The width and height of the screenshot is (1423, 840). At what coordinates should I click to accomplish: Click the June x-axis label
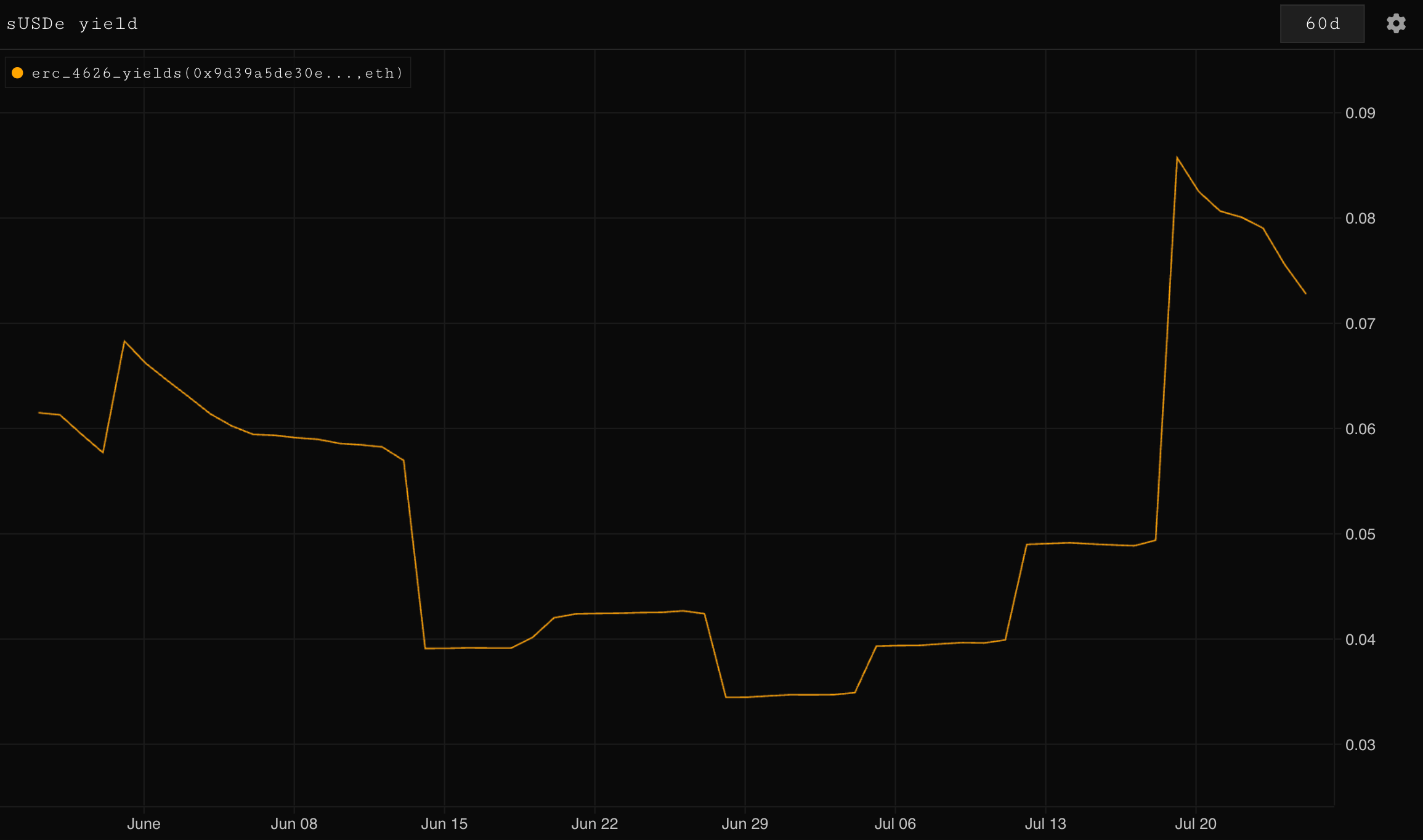[x=144, y=823]
